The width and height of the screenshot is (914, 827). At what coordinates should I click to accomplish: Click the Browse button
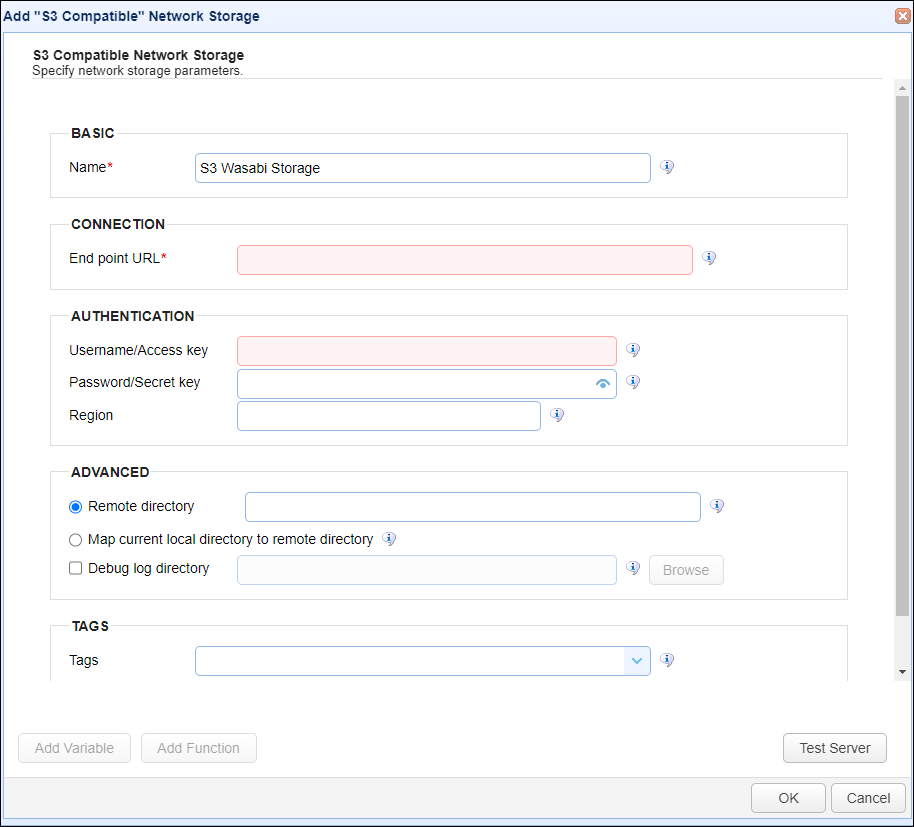(686, 570)
